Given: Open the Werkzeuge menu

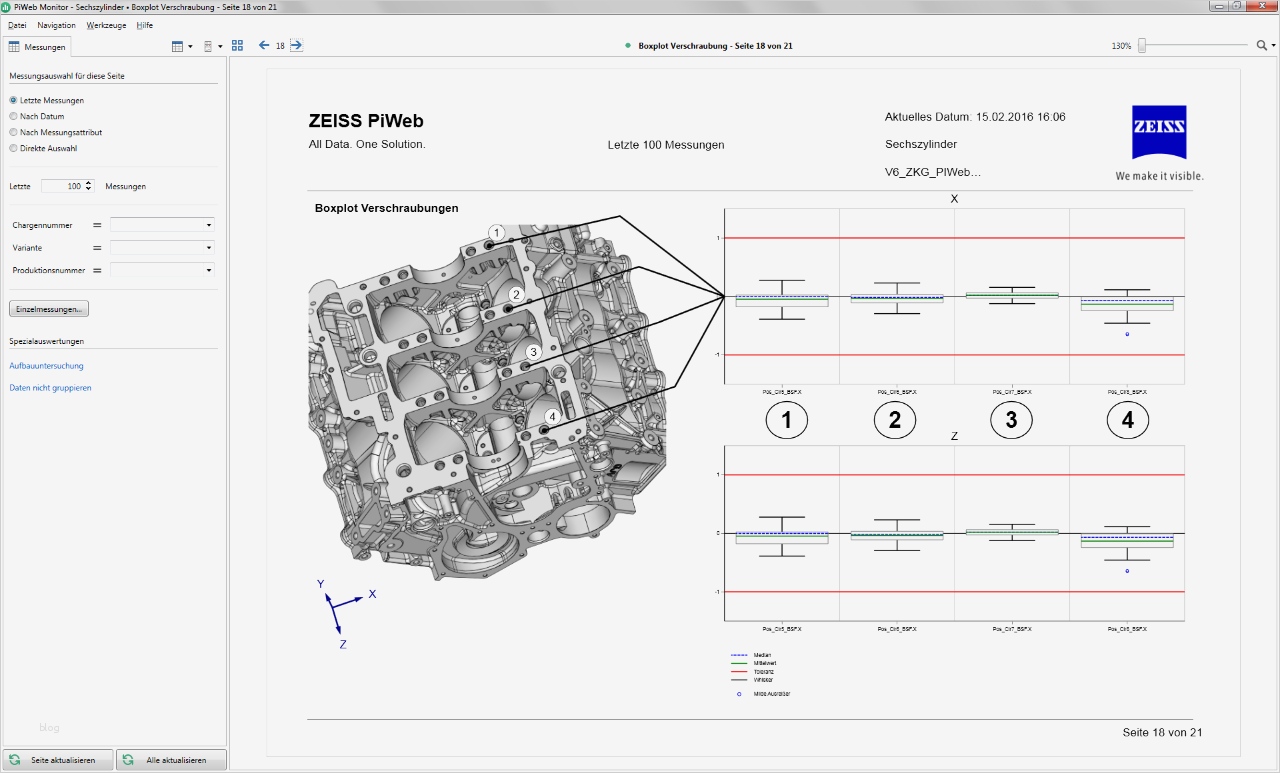Looking at the screenshot, I should pyautogui.click(x=106, y=25).
